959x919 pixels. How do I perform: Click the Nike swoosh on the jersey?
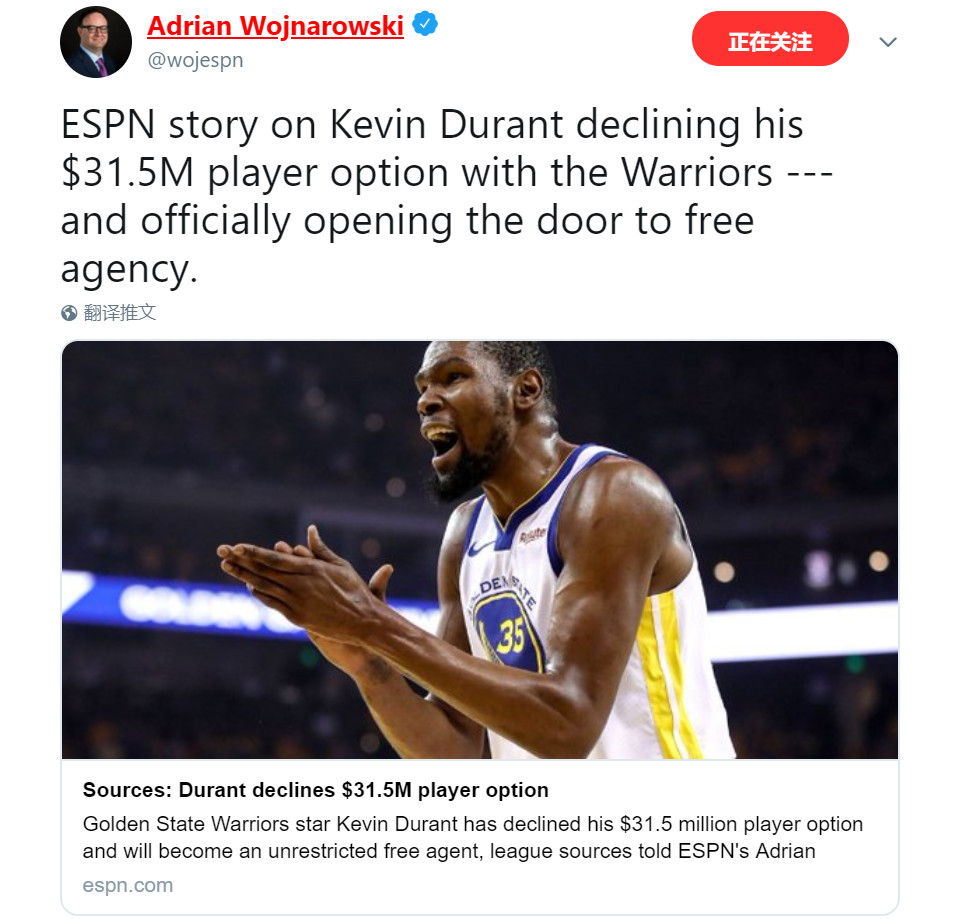[x=481, y=547]
